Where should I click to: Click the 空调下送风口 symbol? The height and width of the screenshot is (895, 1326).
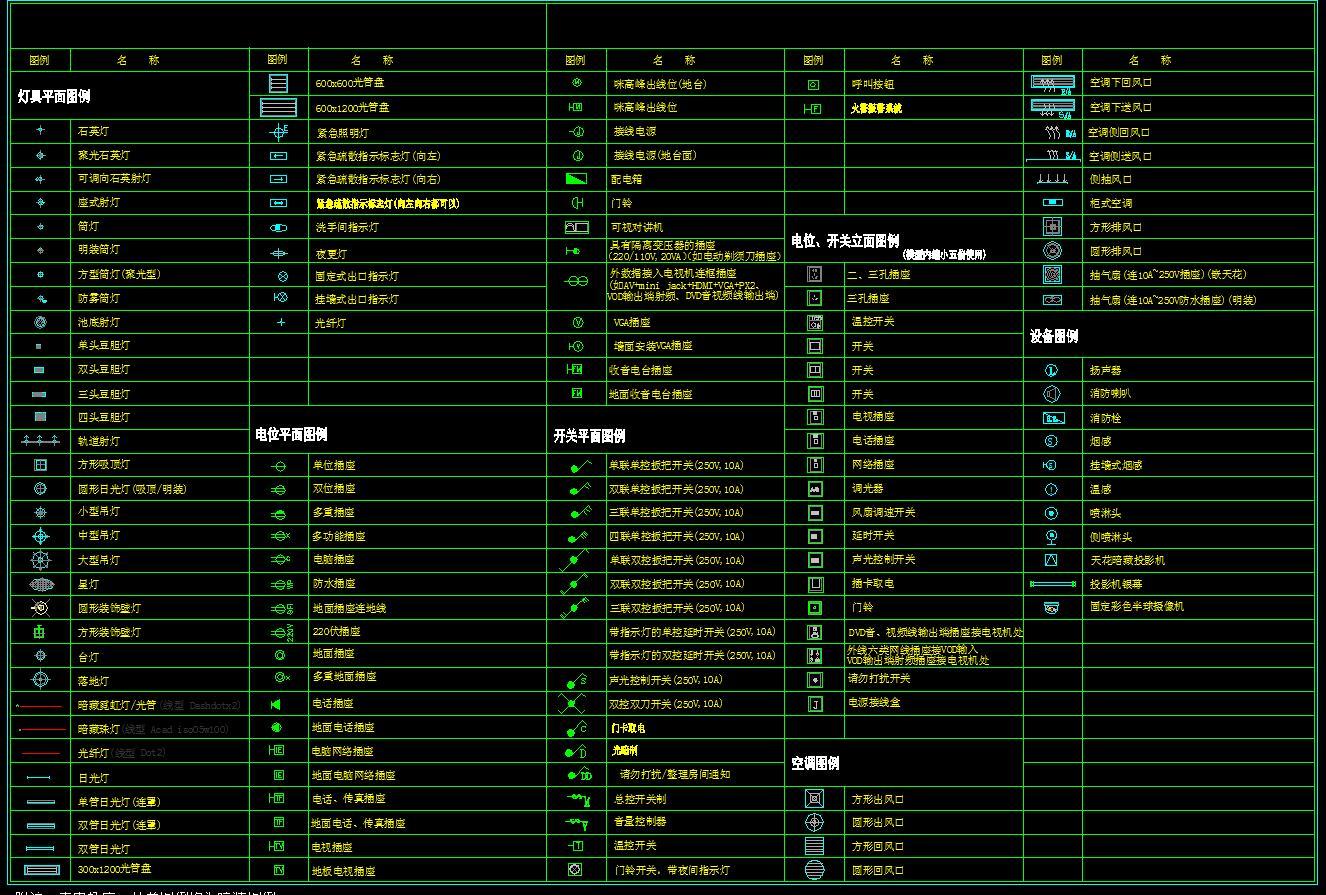coord(1052,107)
